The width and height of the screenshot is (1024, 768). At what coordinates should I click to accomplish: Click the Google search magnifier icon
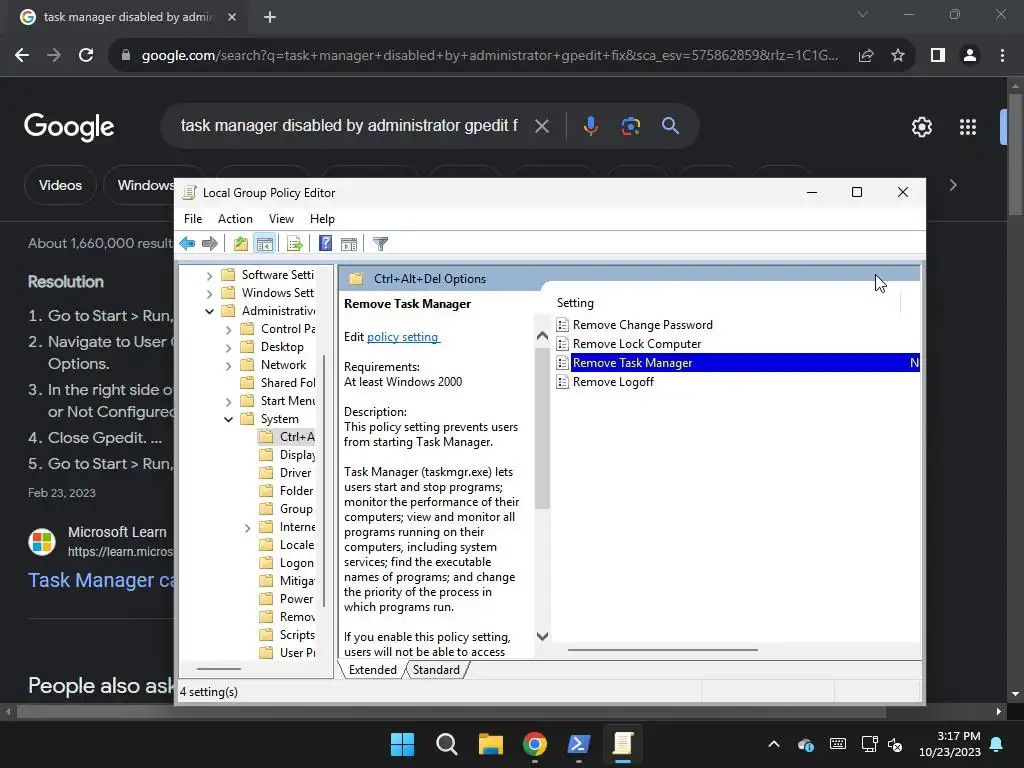[670, 125]
